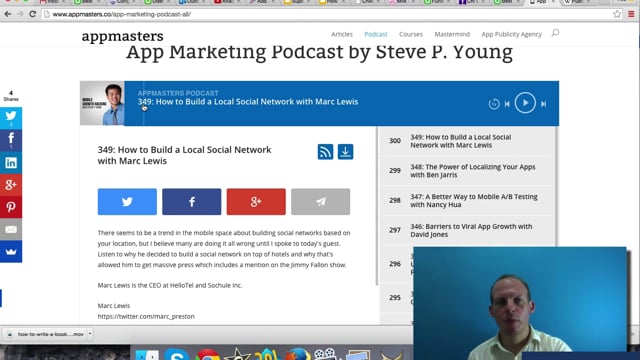Rewind the podcast with replay icon

pos(494,104)
